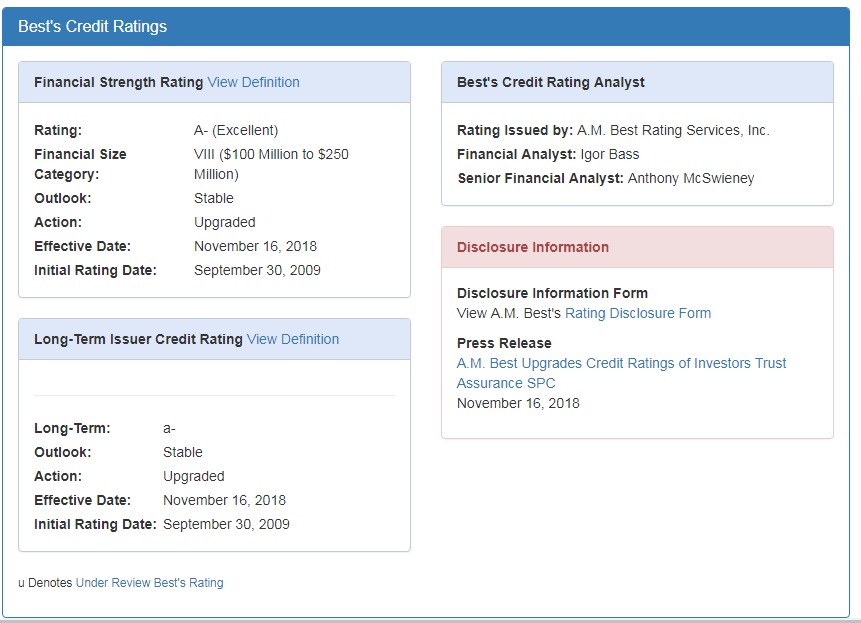This screenshot has width=861, height=623.
Task: Click Upgraded action under Long-Term Issuer Credit Rating
Action: [x=194, y=476]
